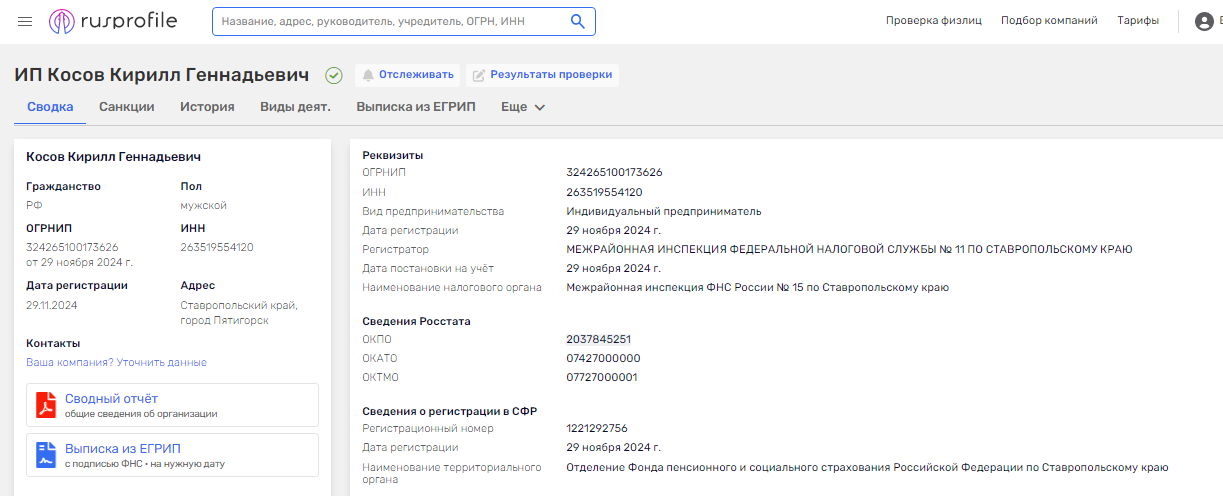
Task: Click the Контакты label
Action: point(53,343)
